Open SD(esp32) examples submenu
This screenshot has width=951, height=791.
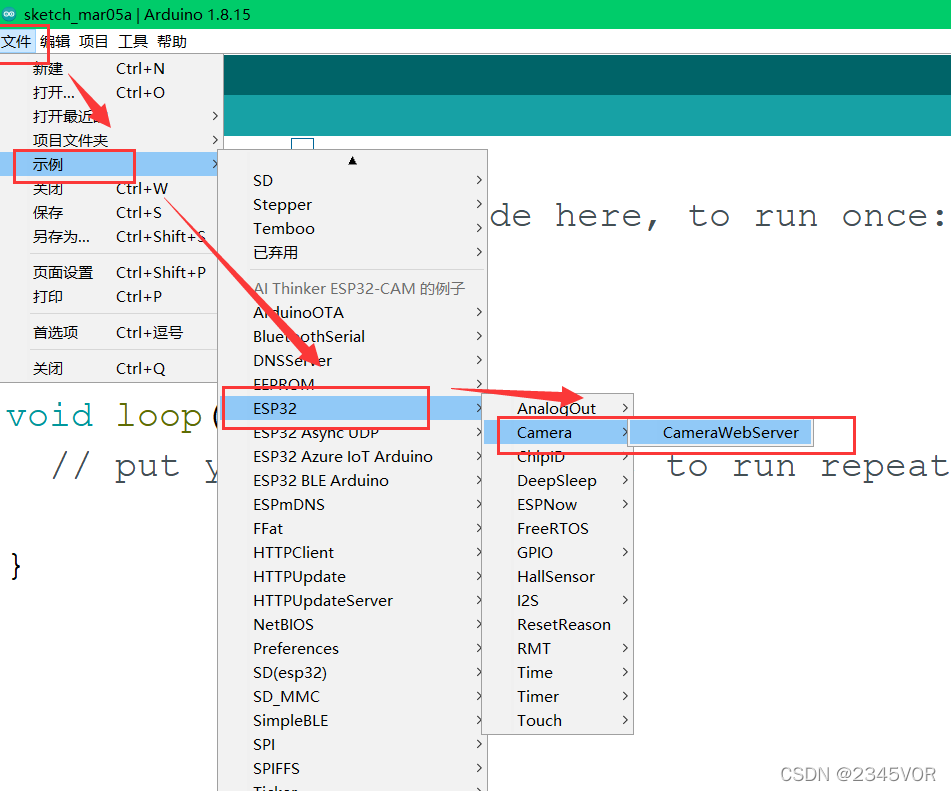pos(352,672)
